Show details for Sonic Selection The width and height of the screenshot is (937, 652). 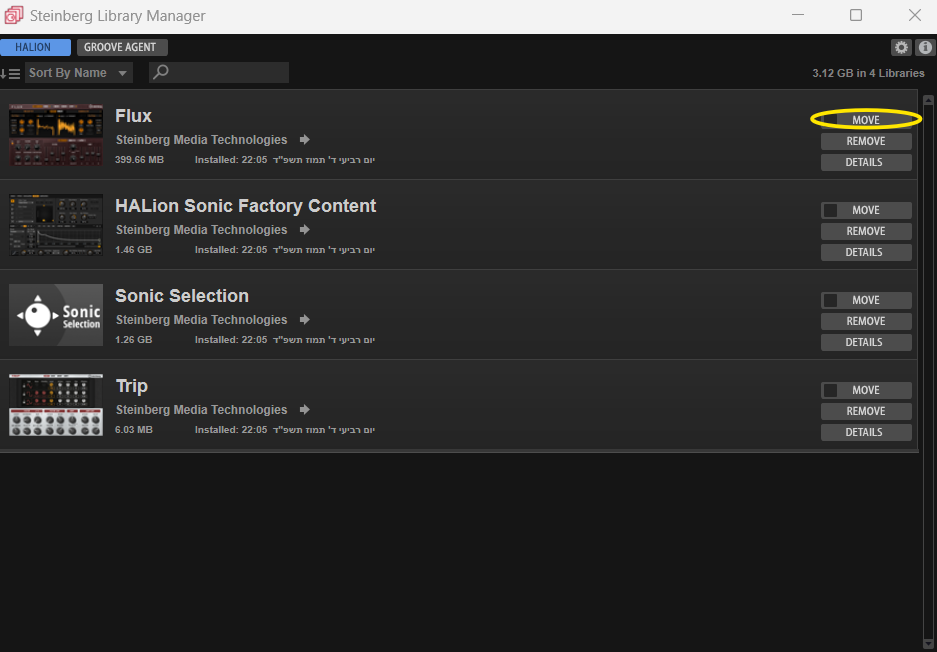(866, 342)
